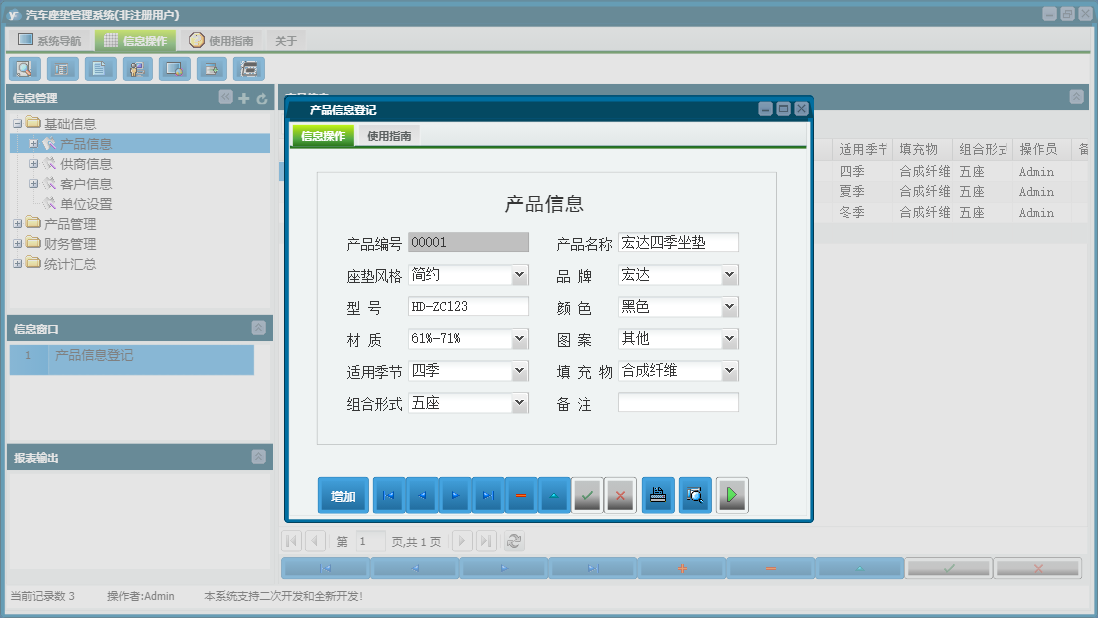Viewport: 1098px width, 618px height.
Task: Go to next record in product dialog
Action: 455,496
